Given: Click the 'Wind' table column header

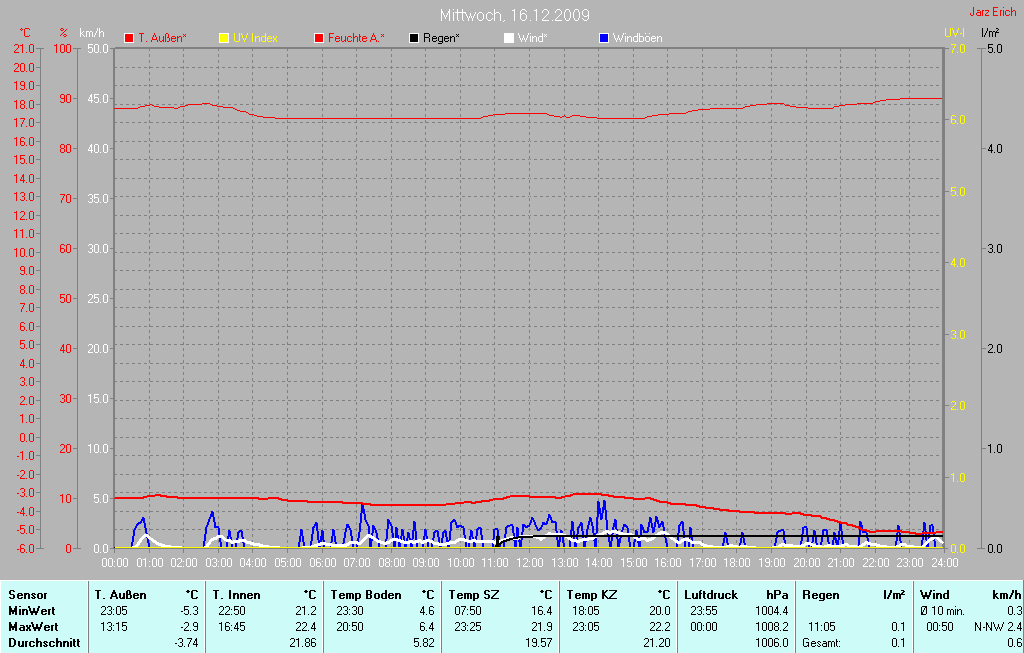Looking at the screenshot, I should [x=935, y=595].
